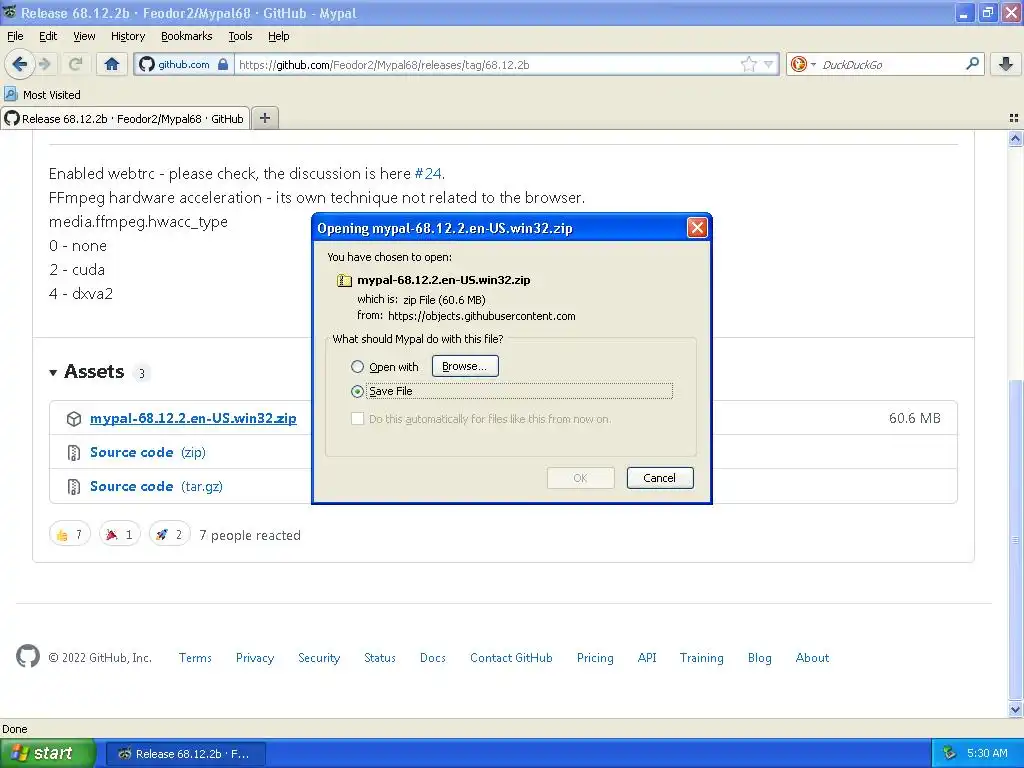Viewport: 1024px width, 768px height.
Task: Open the Status footer link
Action: pyautogui.click(x=379, y=658)
